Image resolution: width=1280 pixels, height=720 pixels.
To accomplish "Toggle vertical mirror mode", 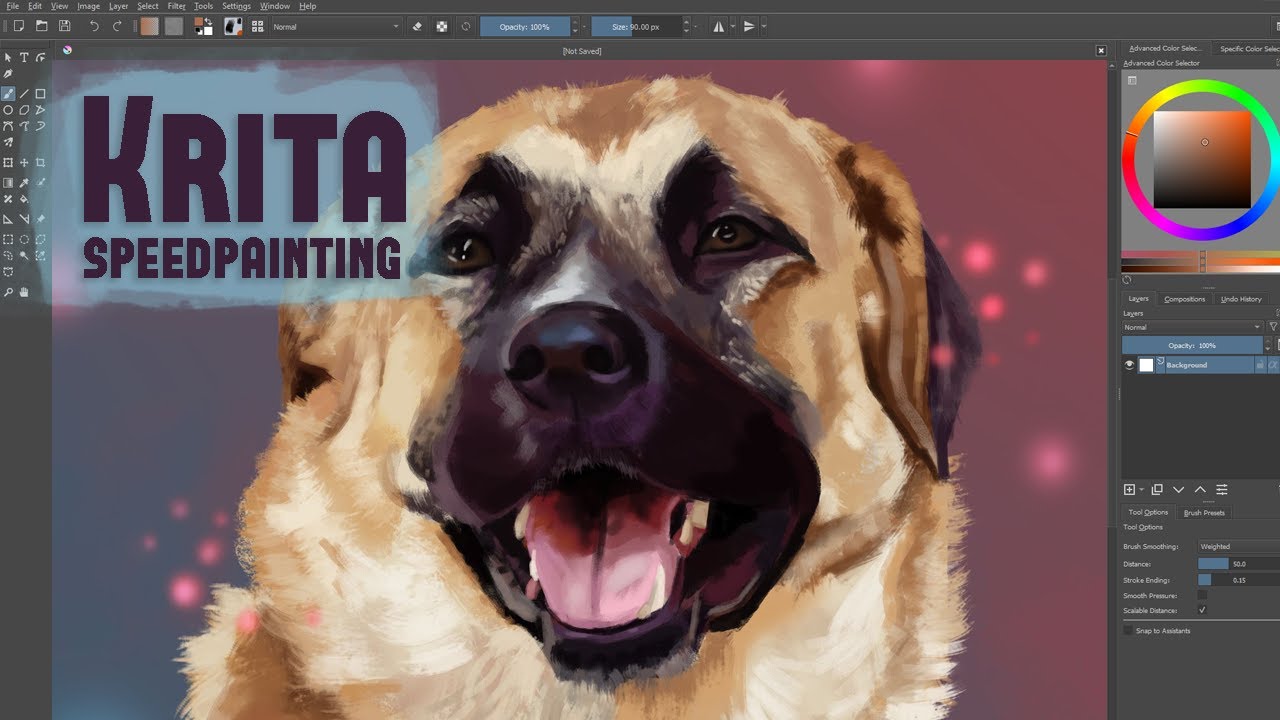I will pos(748,26).
